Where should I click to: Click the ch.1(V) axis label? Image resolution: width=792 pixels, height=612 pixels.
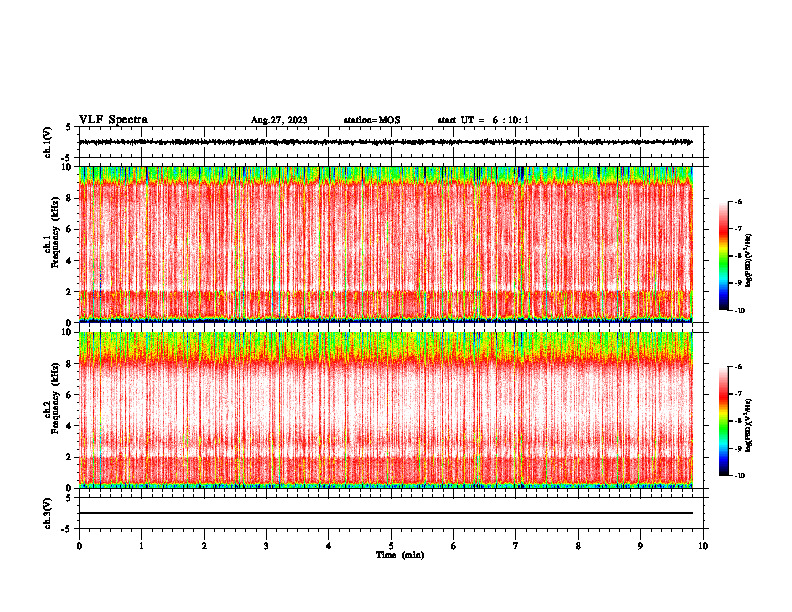[x=48, y=142]
